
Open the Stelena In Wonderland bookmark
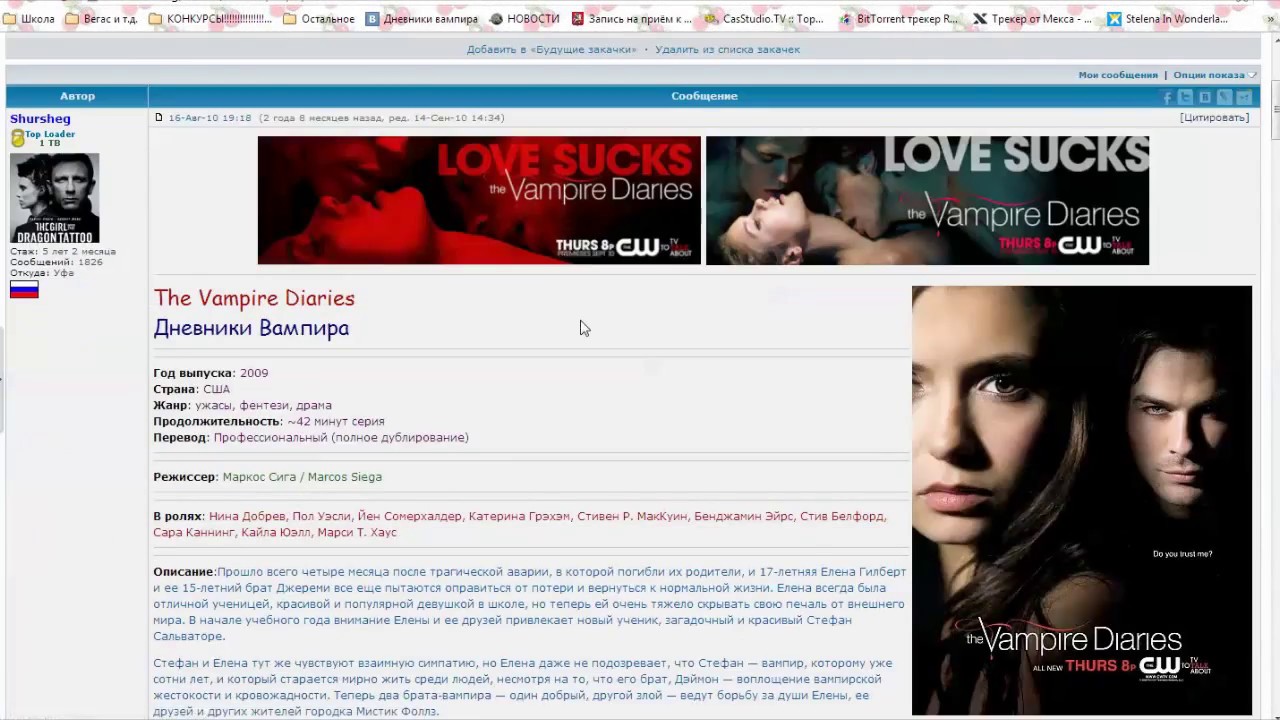click(1167, 19)
